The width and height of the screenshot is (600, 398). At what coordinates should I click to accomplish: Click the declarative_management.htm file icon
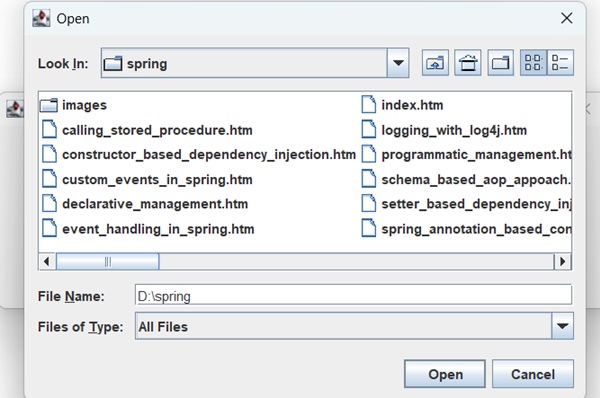tap(49, 203)
